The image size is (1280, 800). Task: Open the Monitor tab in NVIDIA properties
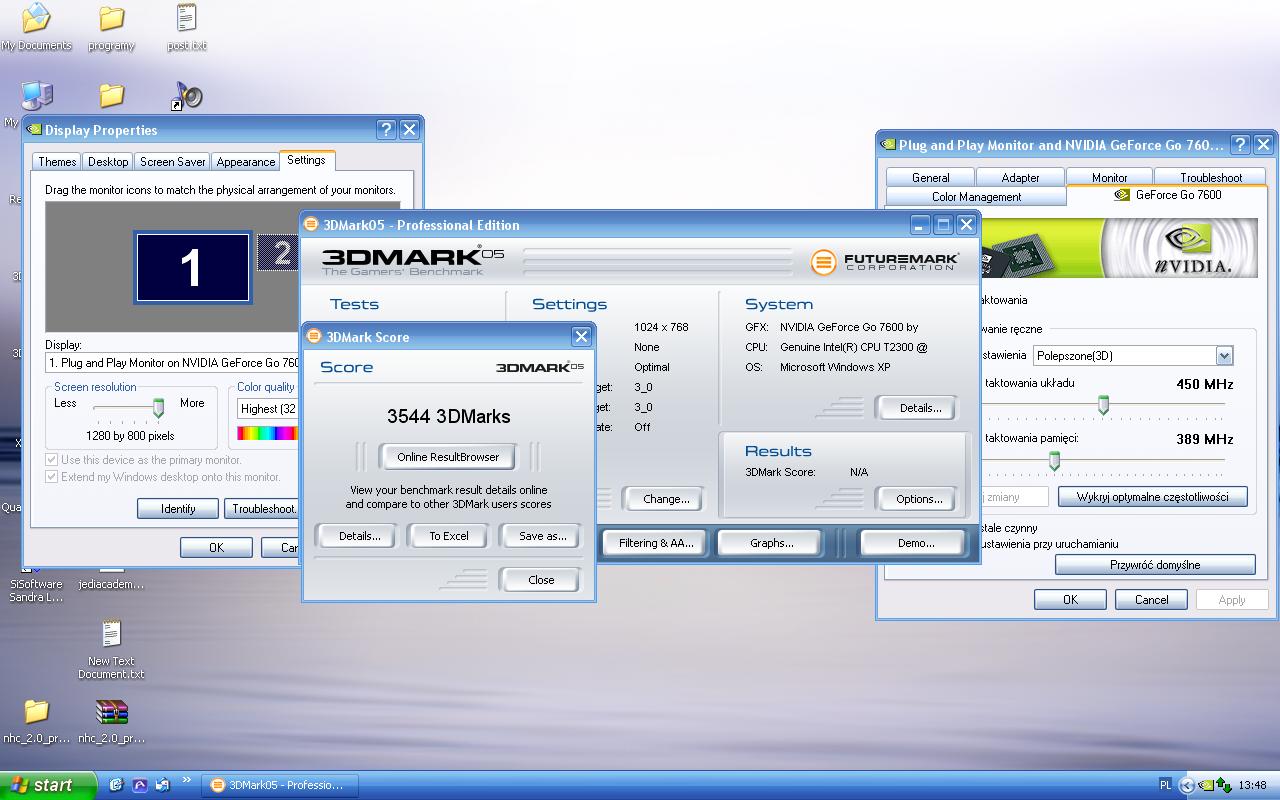(1110, 178)
